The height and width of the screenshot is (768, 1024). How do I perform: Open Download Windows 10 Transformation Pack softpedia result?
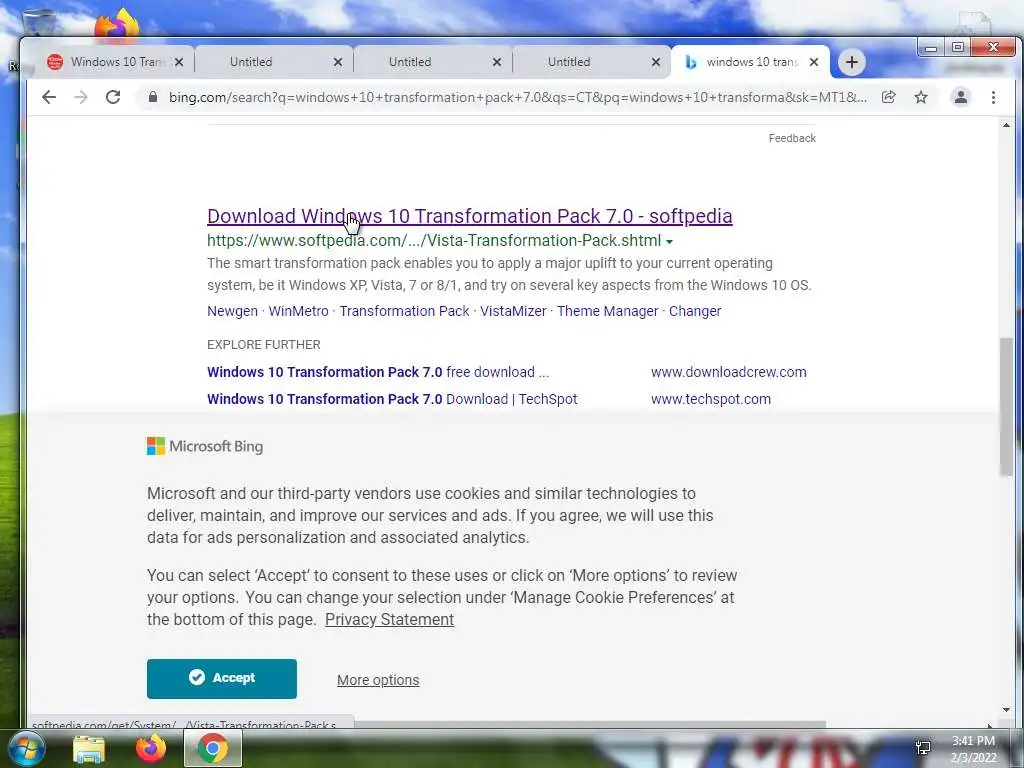coord(470,216)
